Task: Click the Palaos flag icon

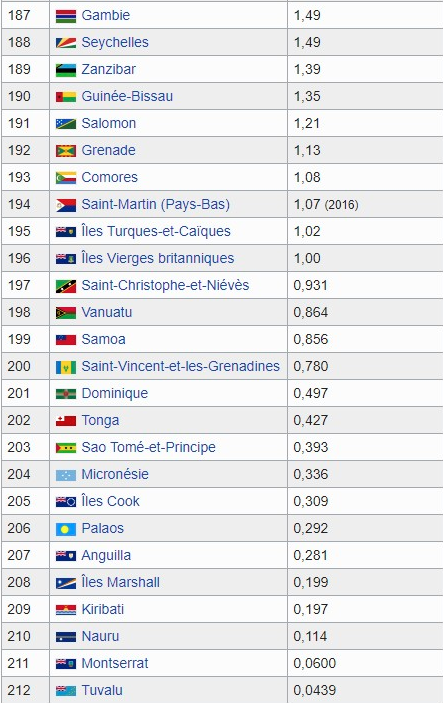Action: click(65, 529)
